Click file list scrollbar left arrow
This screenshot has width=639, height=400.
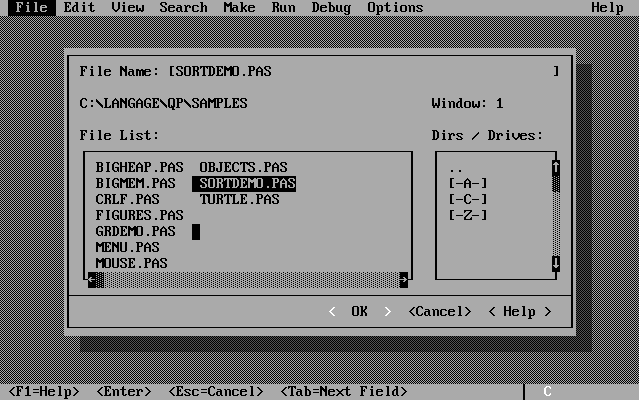click(x=92, y=279)
